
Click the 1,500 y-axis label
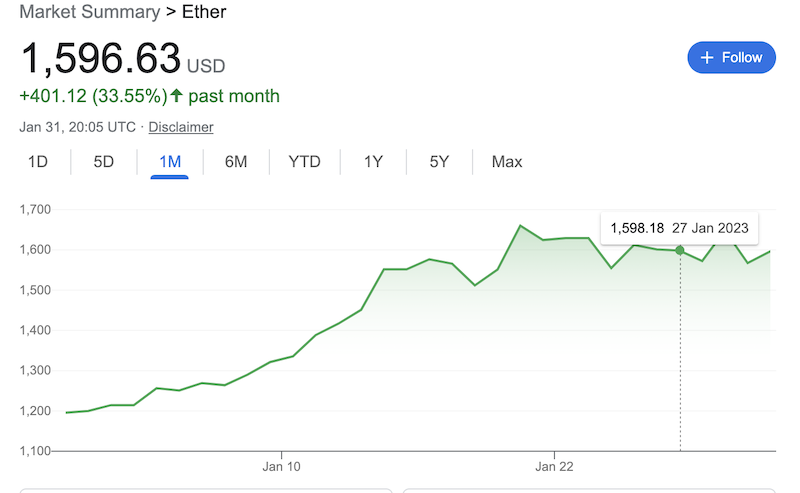point(35,290)
